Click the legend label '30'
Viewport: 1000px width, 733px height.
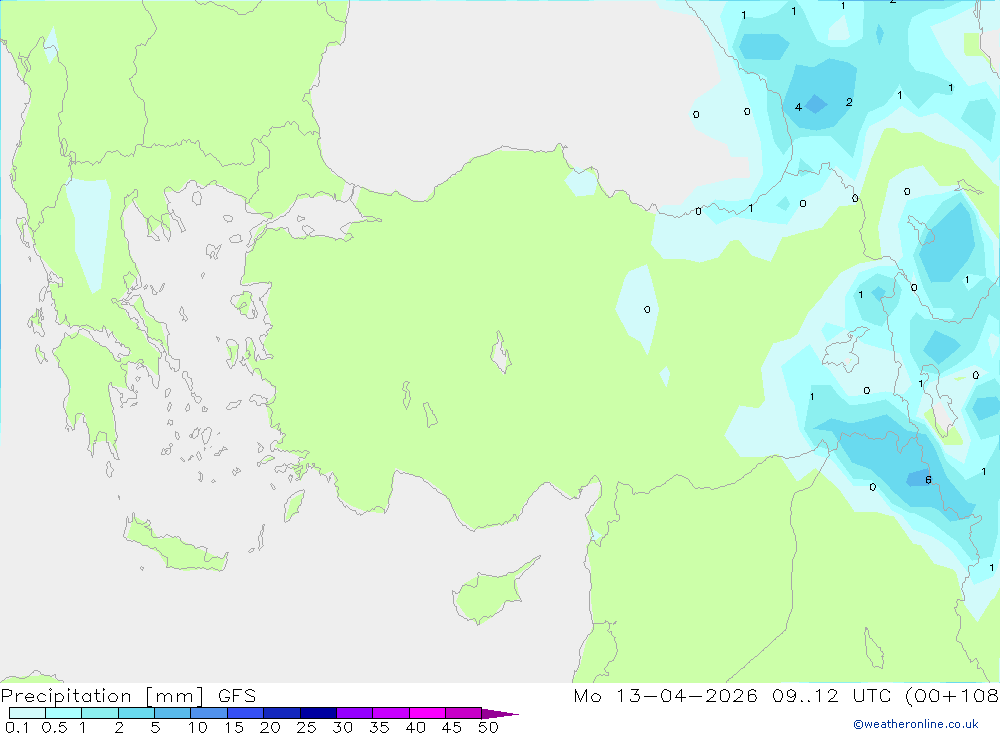pos(342,727)
